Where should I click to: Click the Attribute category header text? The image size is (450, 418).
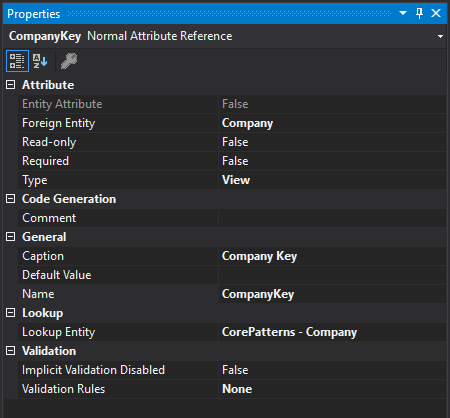point(48,85)
